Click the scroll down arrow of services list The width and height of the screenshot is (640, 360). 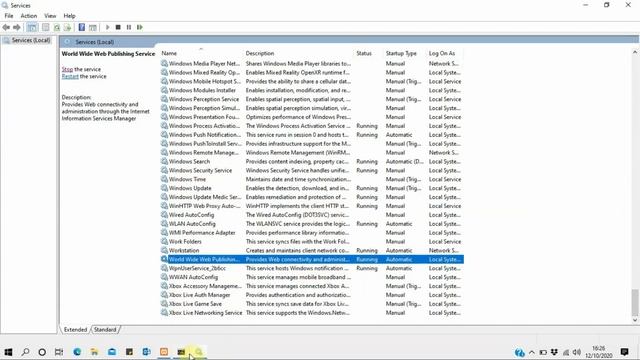pos(635,320)
